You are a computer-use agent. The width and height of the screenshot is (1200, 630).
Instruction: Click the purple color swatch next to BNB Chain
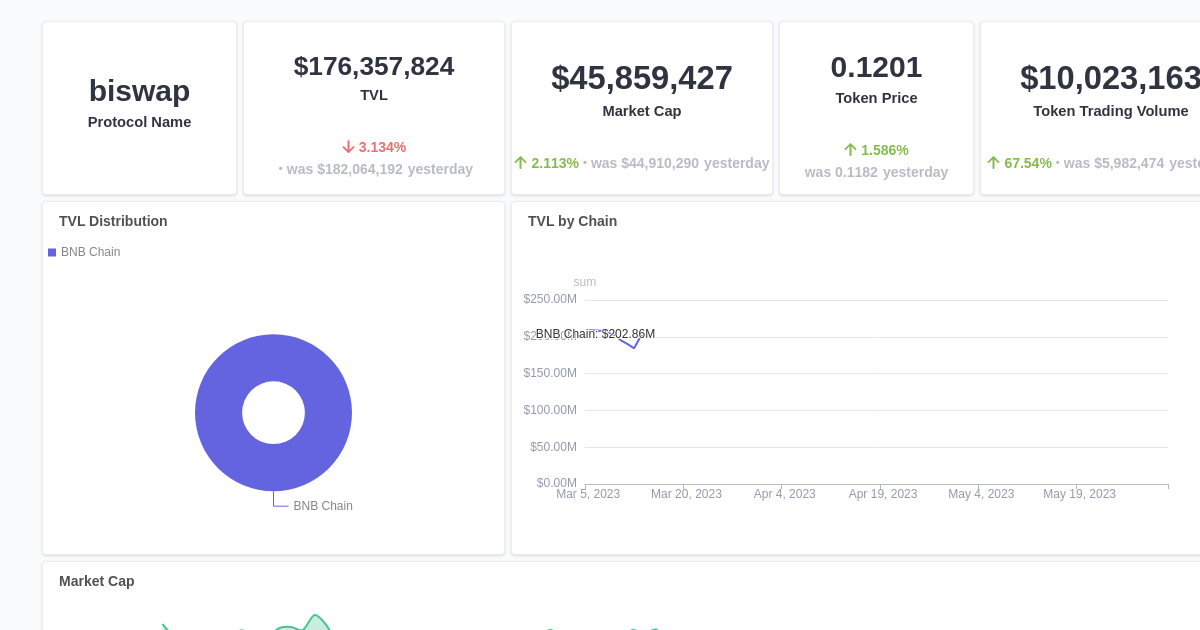[x=52, y=252]
